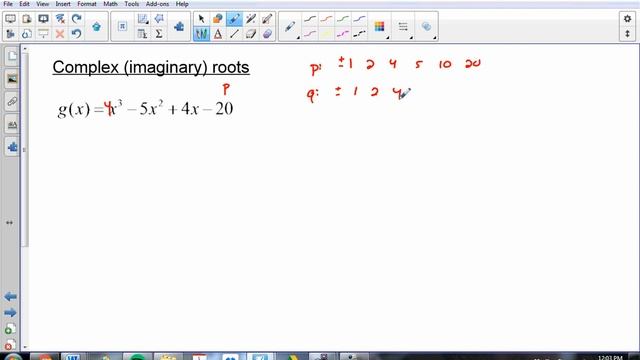Toggle toolbar position with double-arrow icon

627,34
